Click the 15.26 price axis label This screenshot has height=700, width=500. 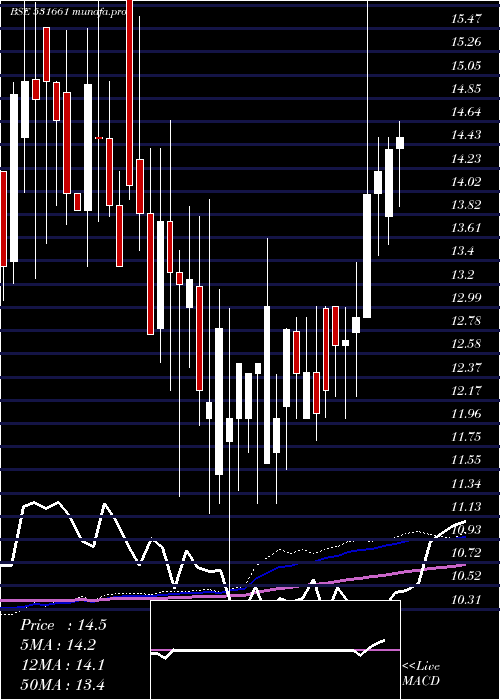(x=467, y=42)
